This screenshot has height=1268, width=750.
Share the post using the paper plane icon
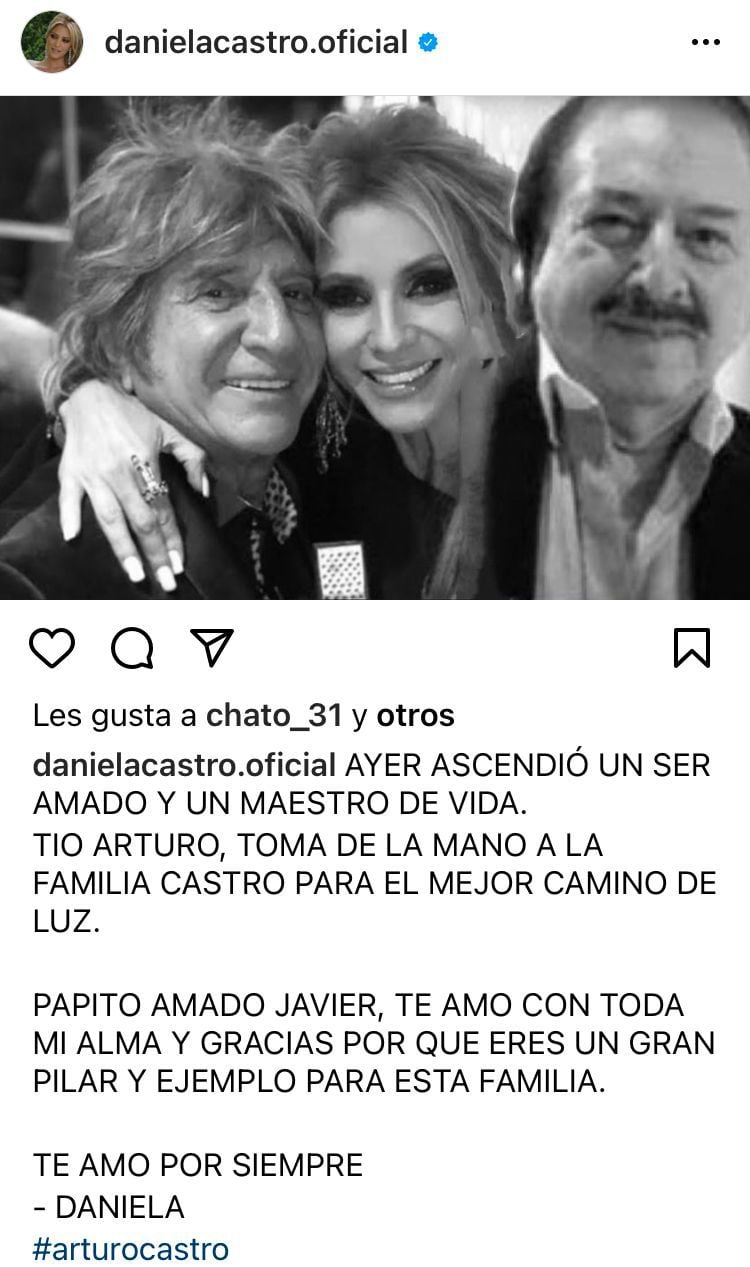(x=211, y=649)
